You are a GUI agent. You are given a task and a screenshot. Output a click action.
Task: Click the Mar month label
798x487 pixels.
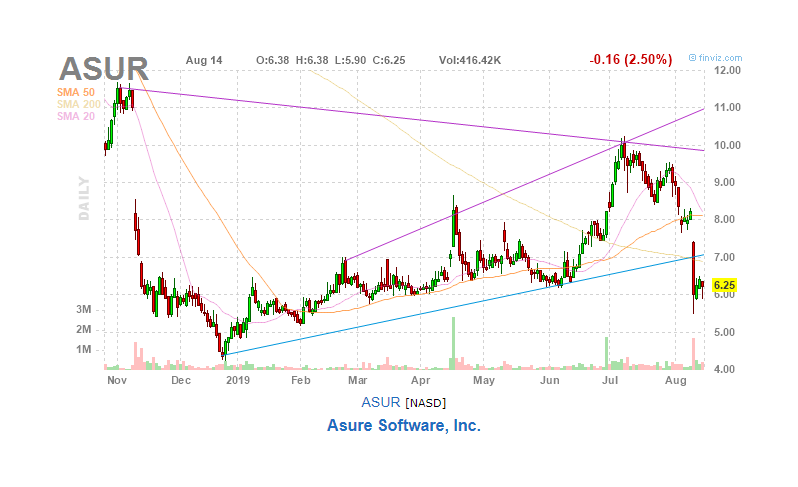(357, 380)
